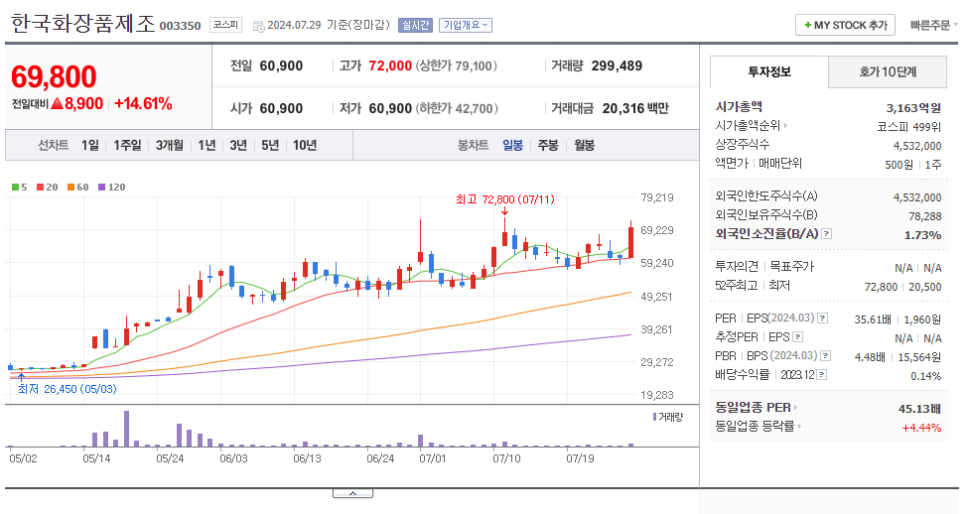This screenshot has height=514, width=966.
Task: Click the purple 120-day moving average swatch
Action: coord(102,187)
